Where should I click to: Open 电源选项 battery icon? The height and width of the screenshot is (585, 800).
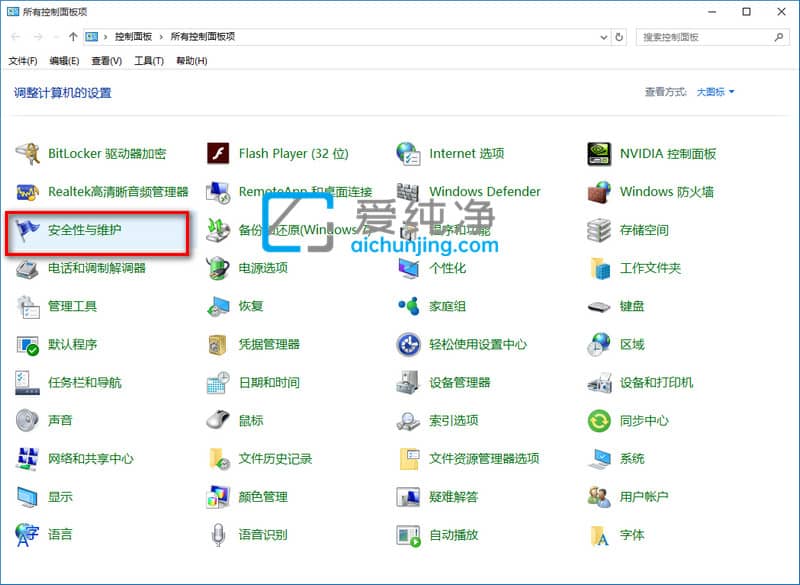coord(218,268)
